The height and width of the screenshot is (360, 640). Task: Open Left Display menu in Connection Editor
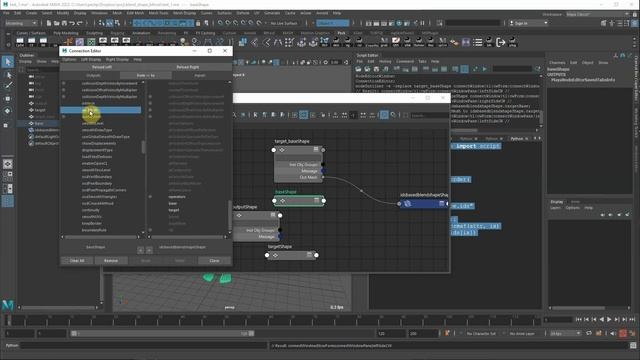[x=91, y=60]
